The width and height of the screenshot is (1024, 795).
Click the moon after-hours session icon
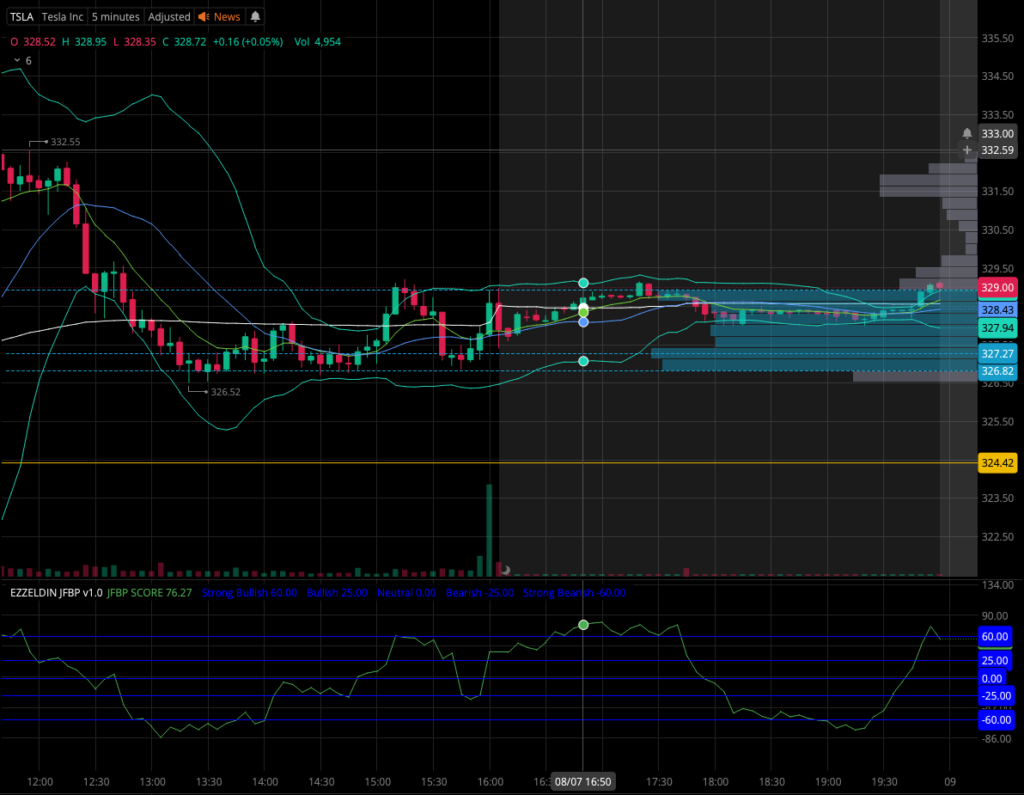pyautogui.click(x=505, y=570)
